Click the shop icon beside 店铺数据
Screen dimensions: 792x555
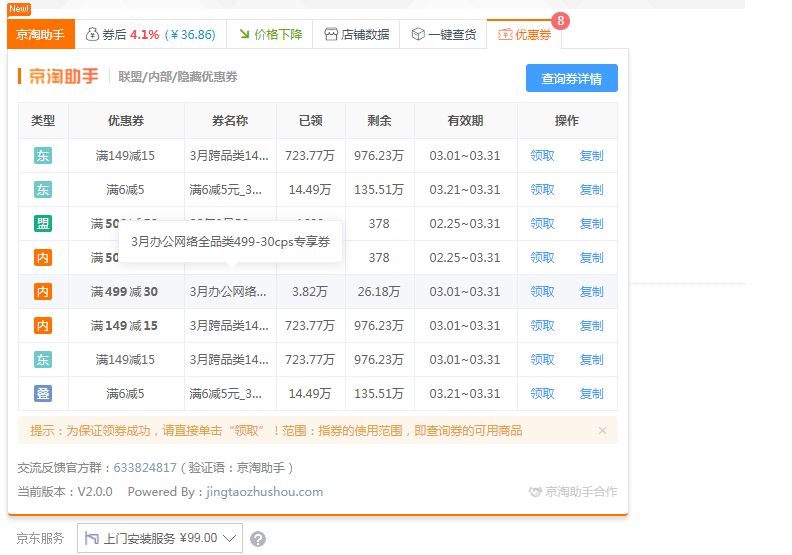(x=331, y=34)
